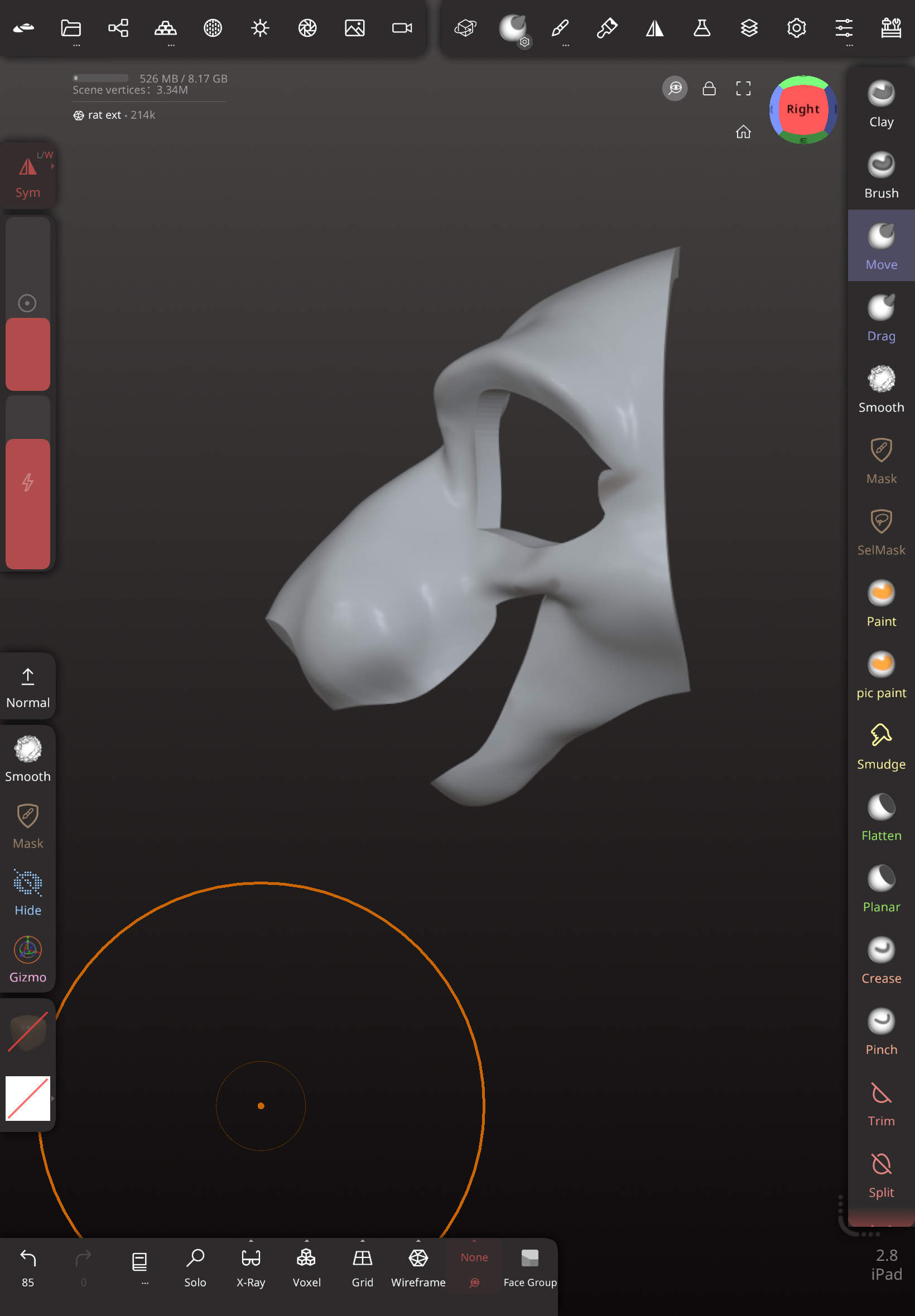This screenshot has width=915, height=1316.
Task: Open the files folder menu
Action: 71,28
